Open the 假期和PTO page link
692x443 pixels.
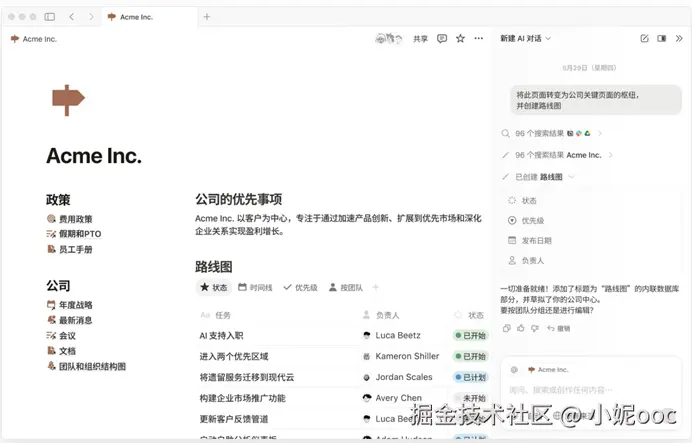74,234
